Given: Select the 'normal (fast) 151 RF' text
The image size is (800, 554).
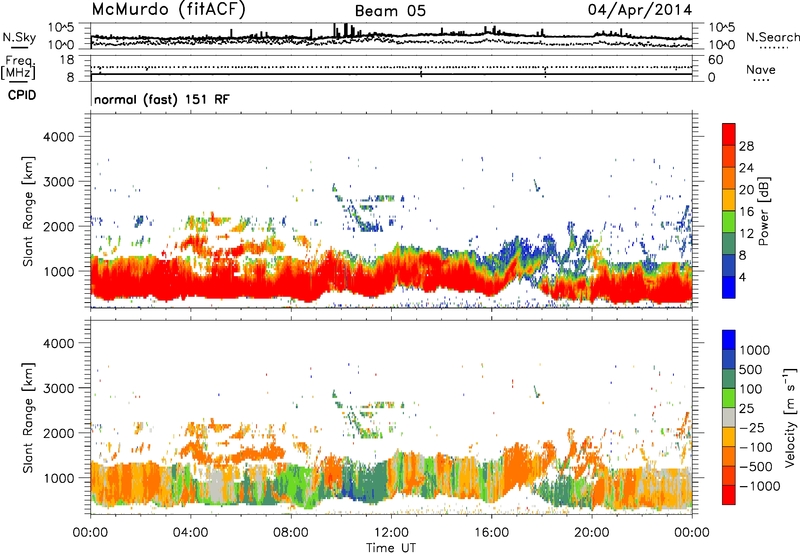Looking at the screenshot, I should (162, 99).
